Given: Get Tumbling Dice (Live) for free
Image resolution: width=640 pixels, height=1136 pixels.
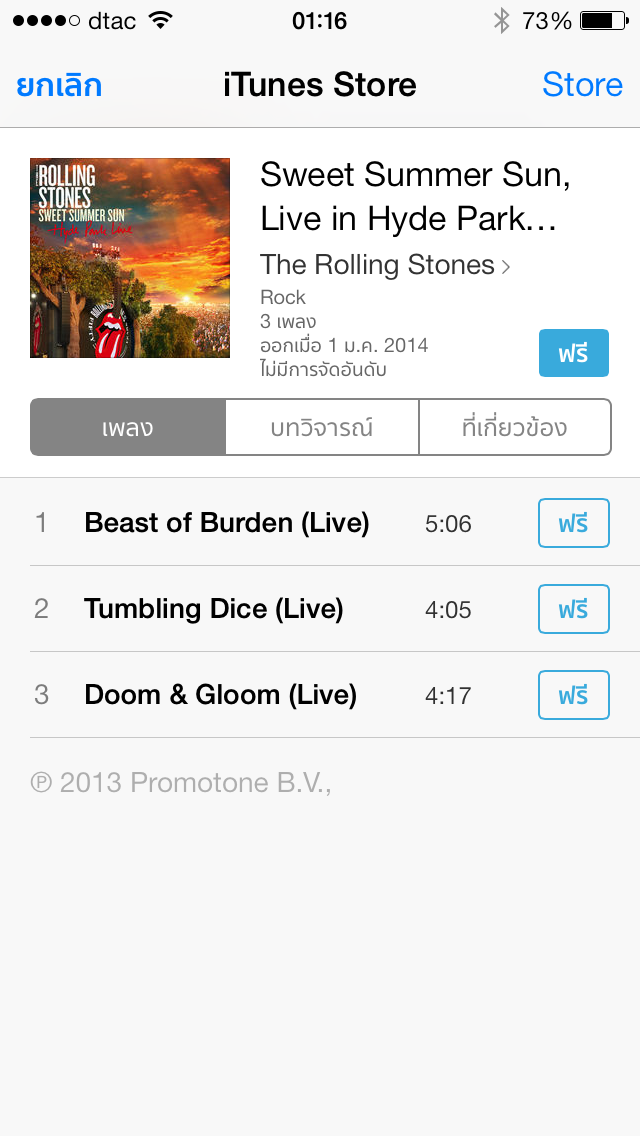Looking at the screenshot, I should point(573,609).
